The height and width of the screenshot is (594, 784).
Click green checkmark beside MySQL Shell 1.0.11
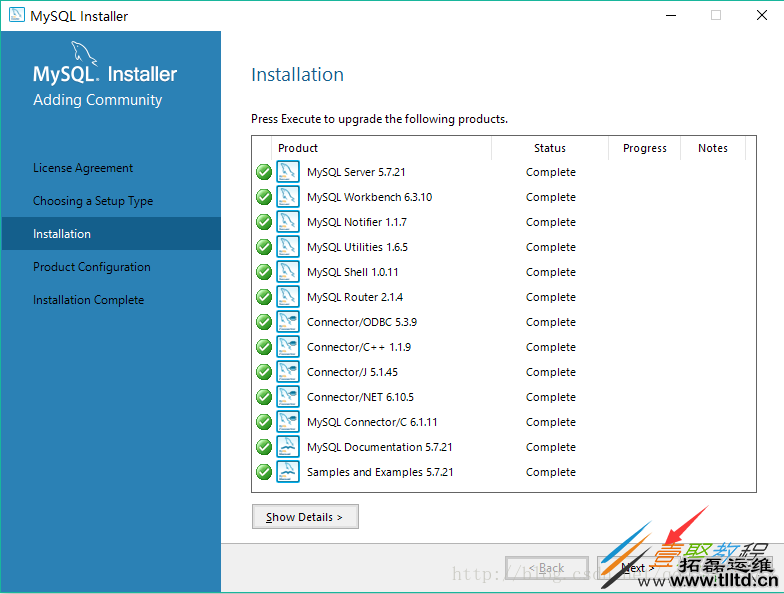click(264, 272)
